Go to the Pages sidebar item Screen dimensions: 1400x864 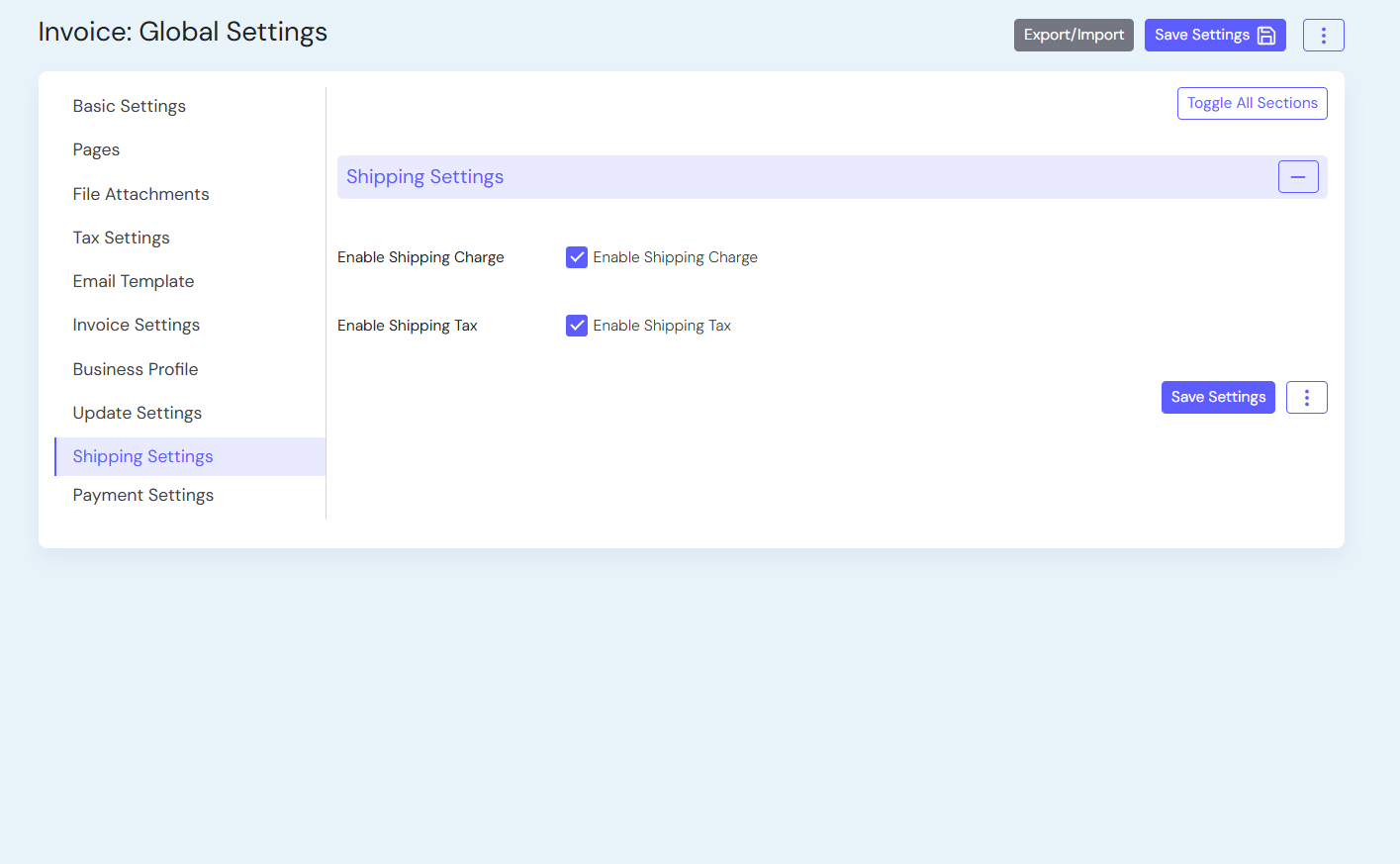coord(96,149)
